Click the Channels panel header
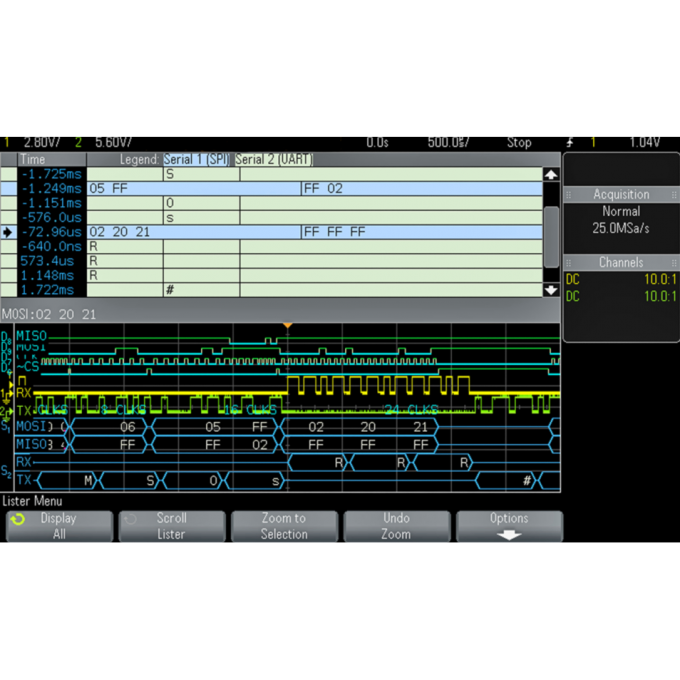 tap(621, 262)
